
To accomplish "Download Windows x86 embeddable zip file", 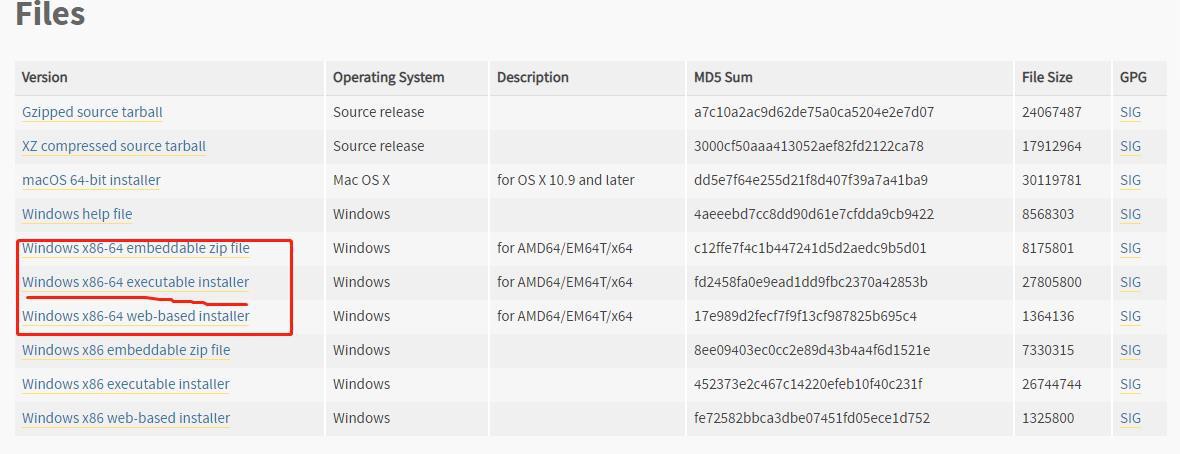I will click(x=126, y=350).
